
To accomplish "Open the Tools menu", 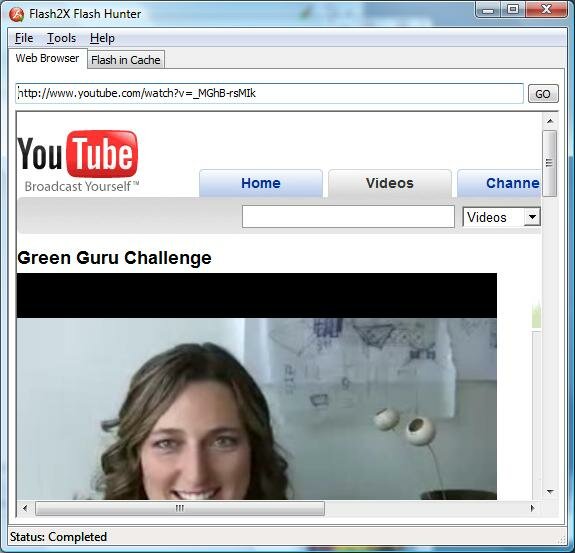I will click(62, 38).
